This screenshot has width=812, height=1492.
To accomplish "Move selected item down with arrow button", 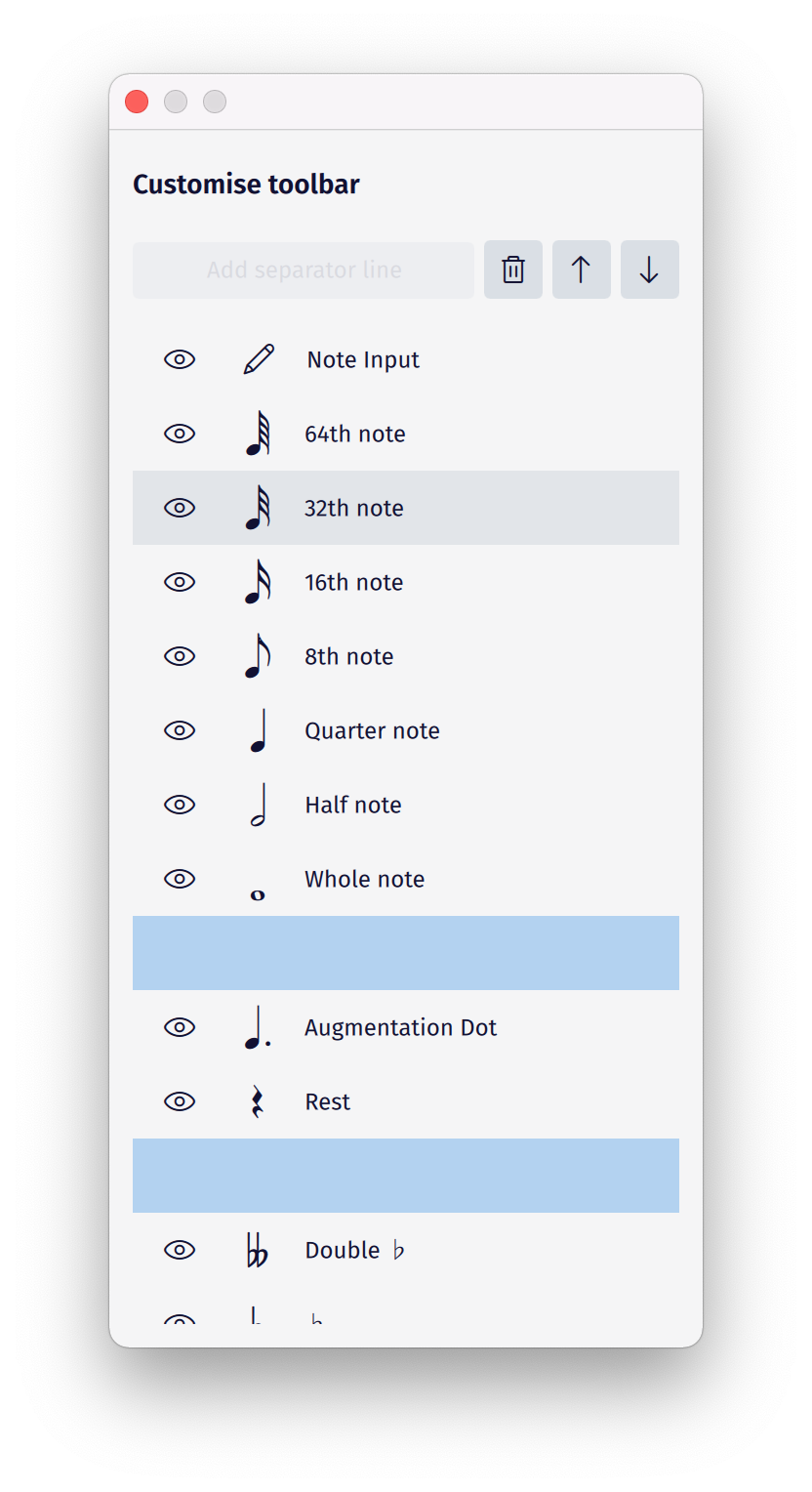I will tap(650, 269).
